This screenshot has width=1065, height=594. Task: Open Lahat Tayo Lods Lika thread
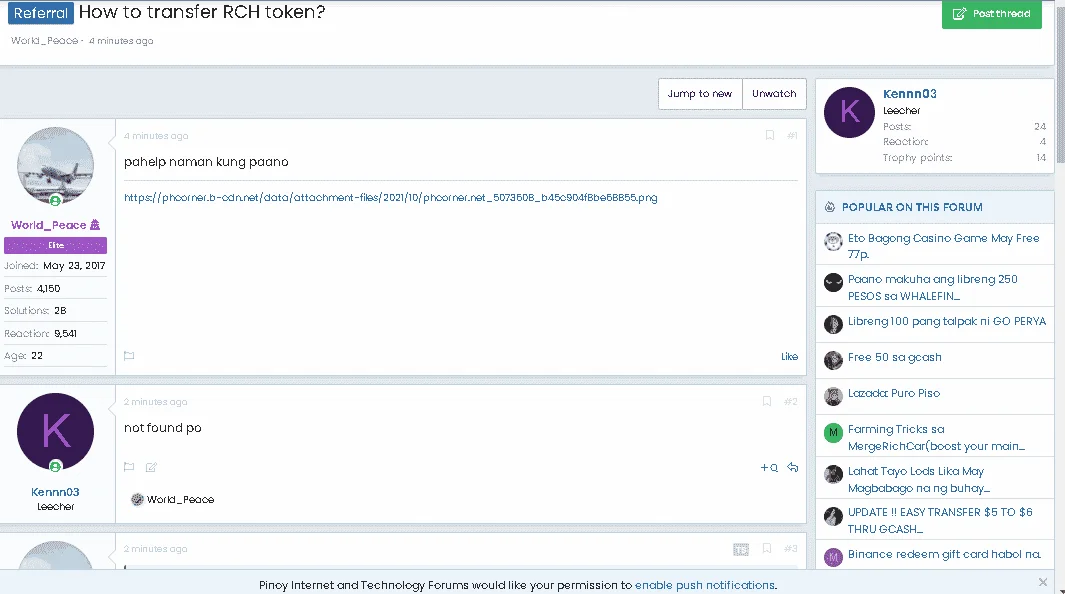tap(918, 479)
